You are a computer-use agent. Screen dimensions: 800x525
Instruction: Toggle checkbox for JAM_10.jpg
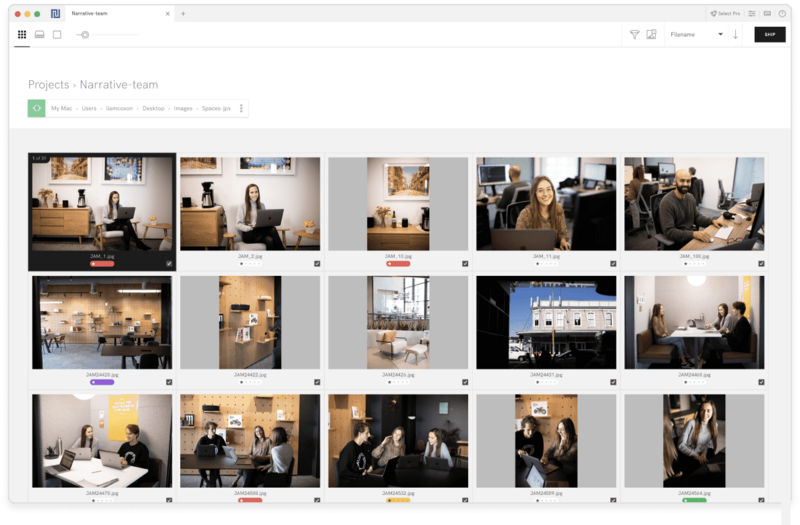tap(465, 264)
